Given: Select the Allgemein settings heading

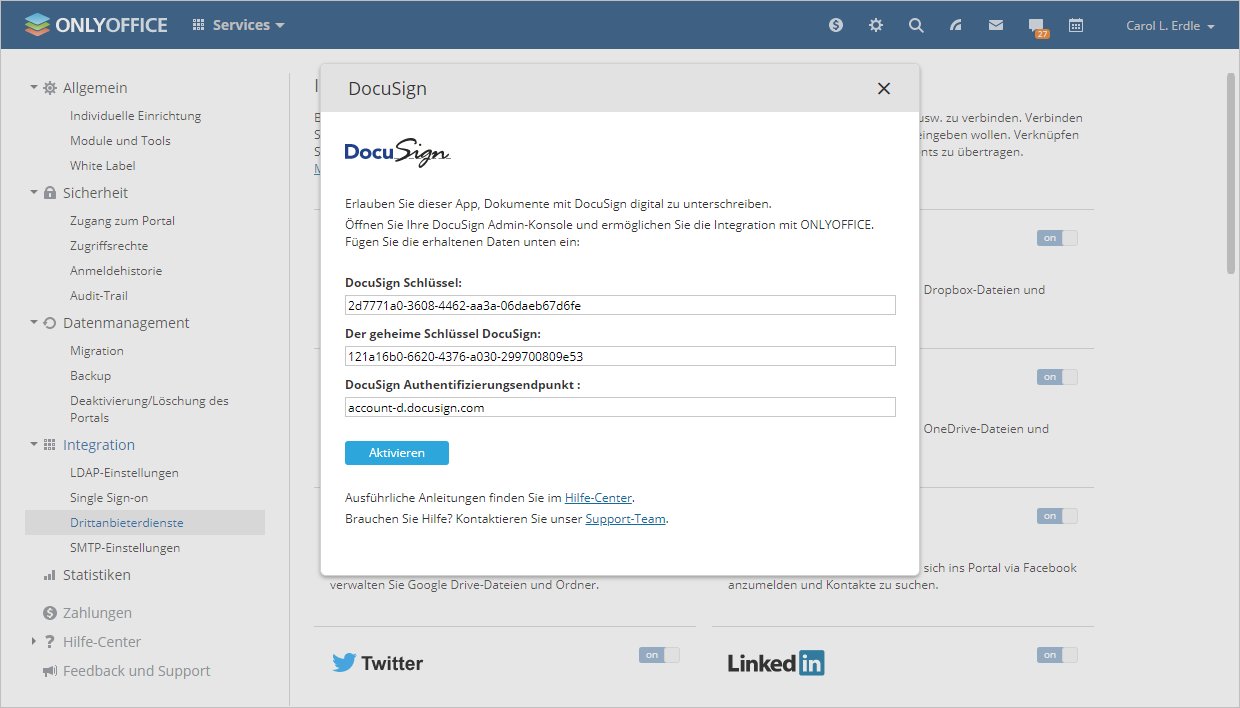Looking at the screenshot, I should click(95, 88).
